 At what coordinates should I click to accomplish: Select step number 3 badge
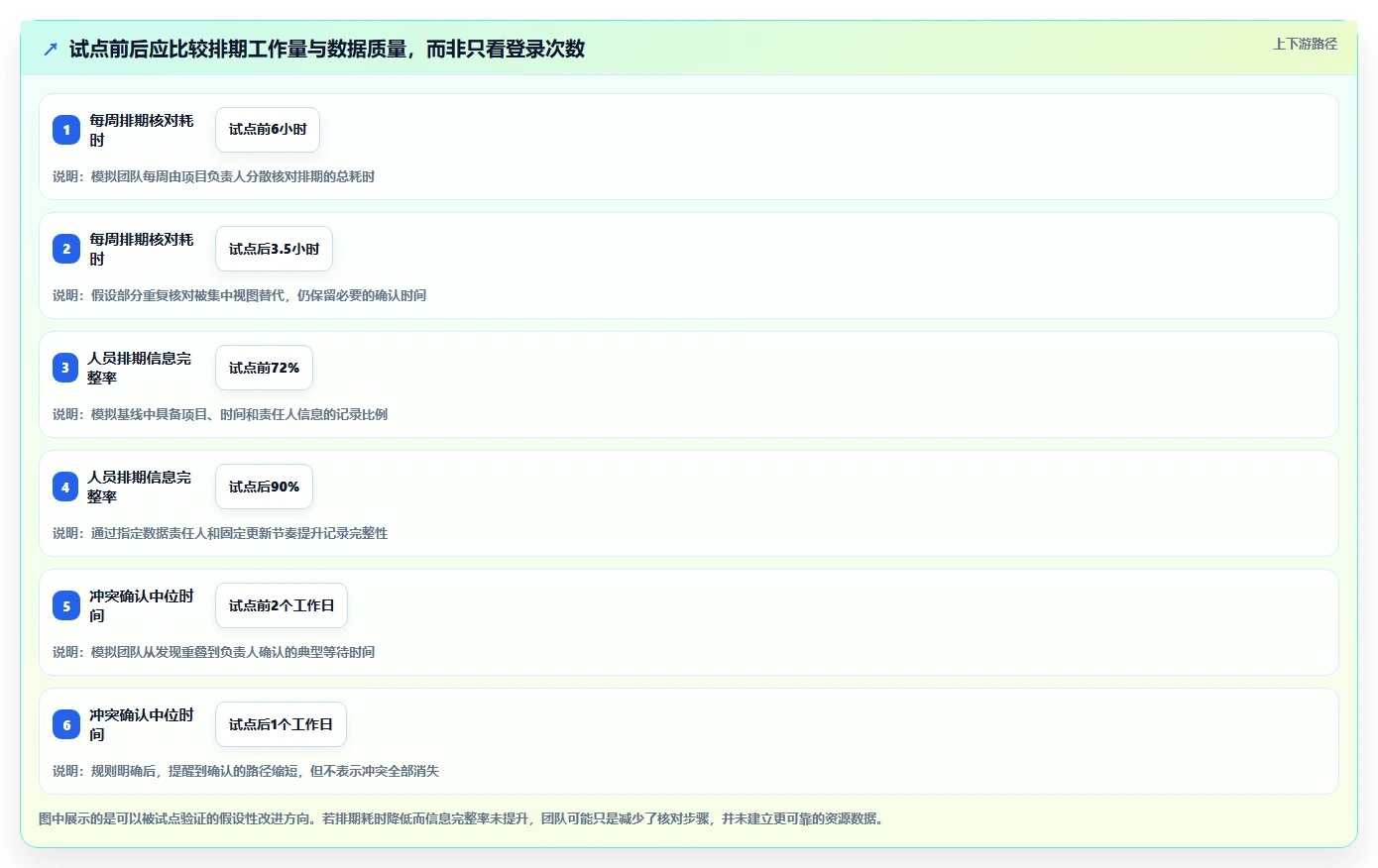[65, 368]
